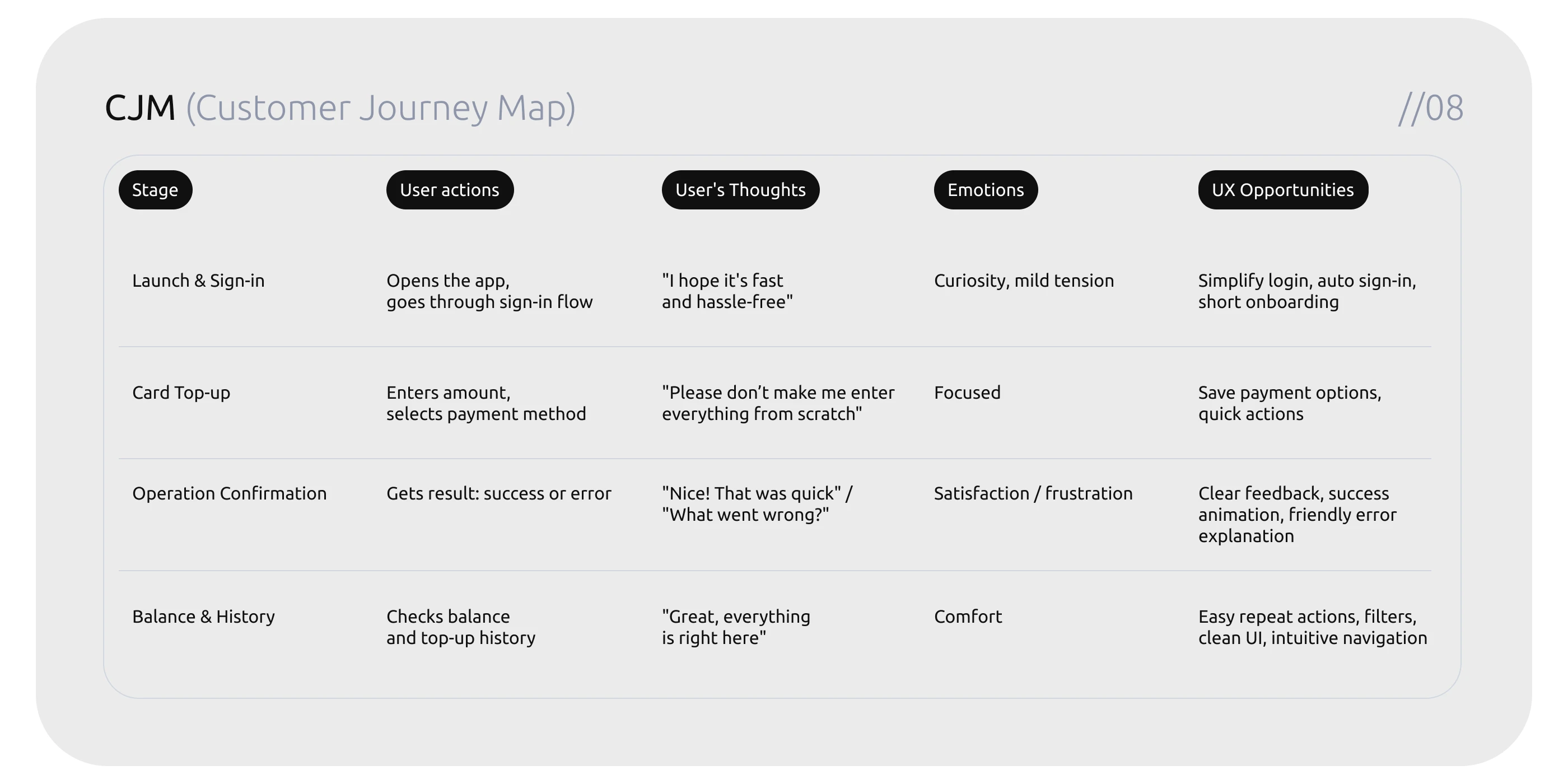
Task: Click "Gets result: success or error" text
Action: 498,493
